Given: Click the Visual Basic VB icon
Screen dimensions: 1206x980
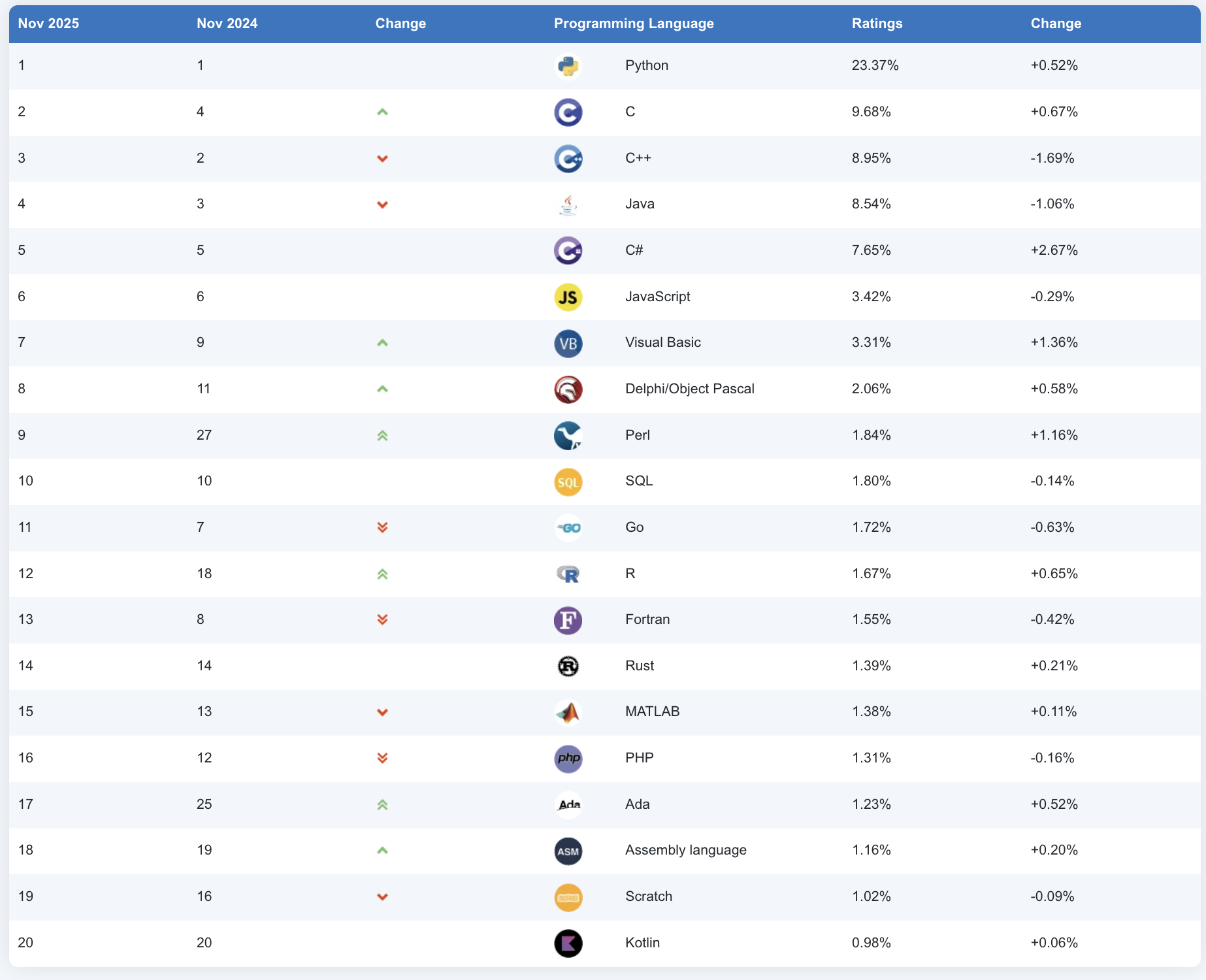Looking at the screenshot, I should click(x=568, y=344).
